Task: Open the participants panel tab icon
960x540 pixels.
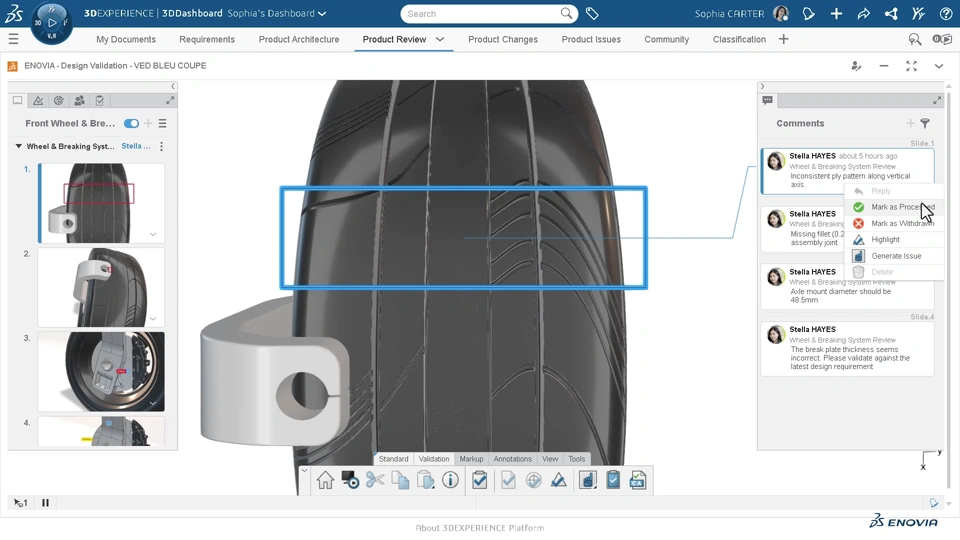Action: (79, 100)
